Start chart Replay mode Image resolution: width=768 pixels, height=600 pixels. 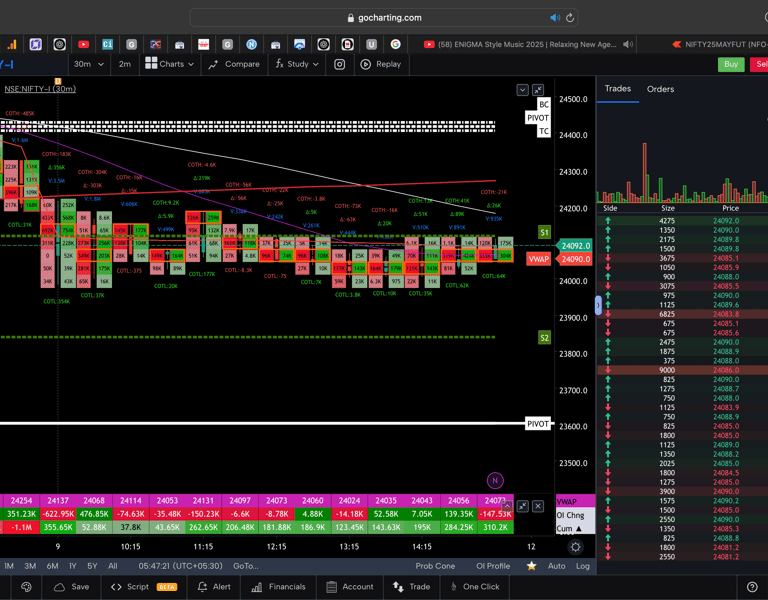(x=381, y=64)
